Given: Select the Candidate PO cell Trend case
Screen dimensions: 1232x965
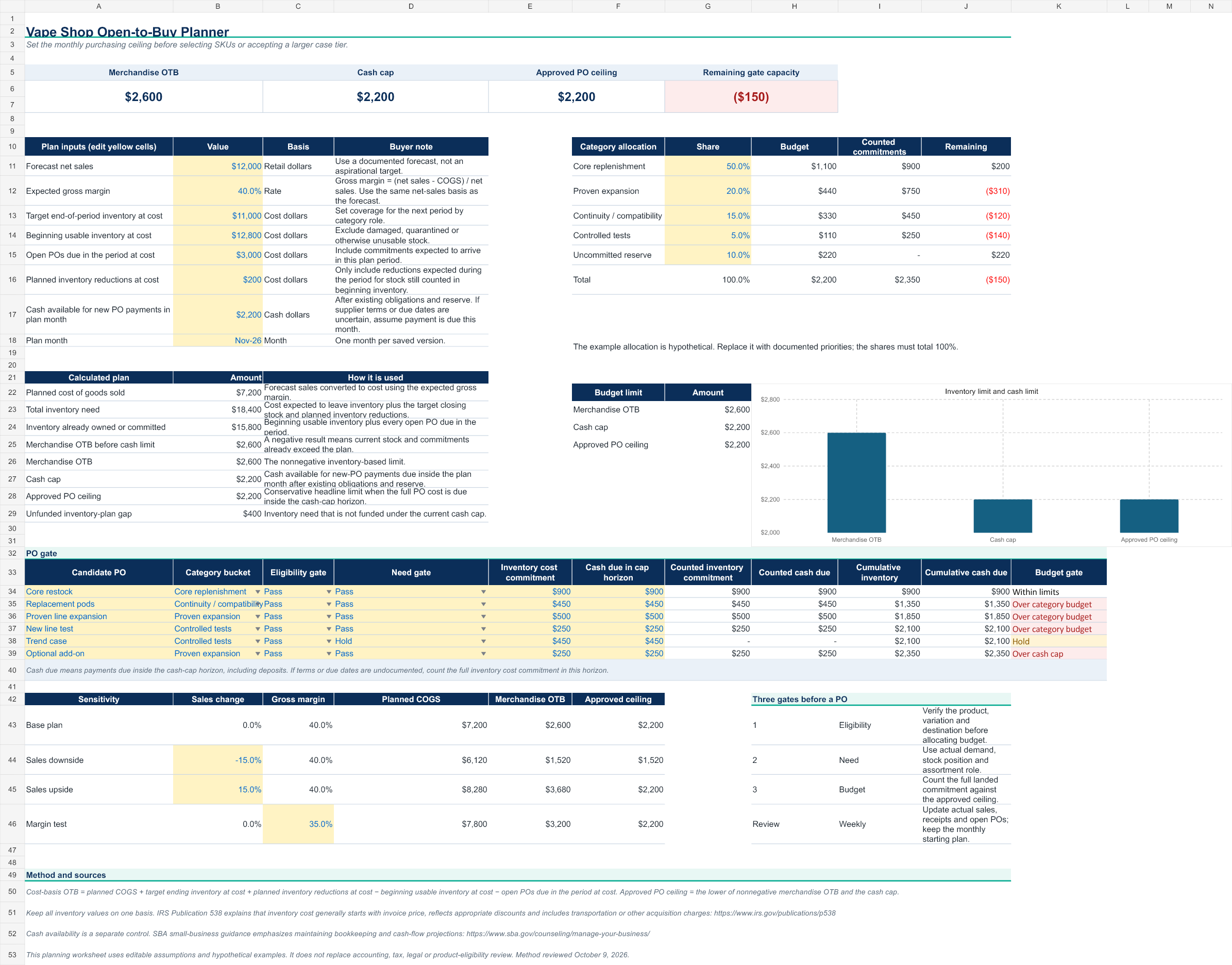Looking at the screenshot, I should [99, 641].
